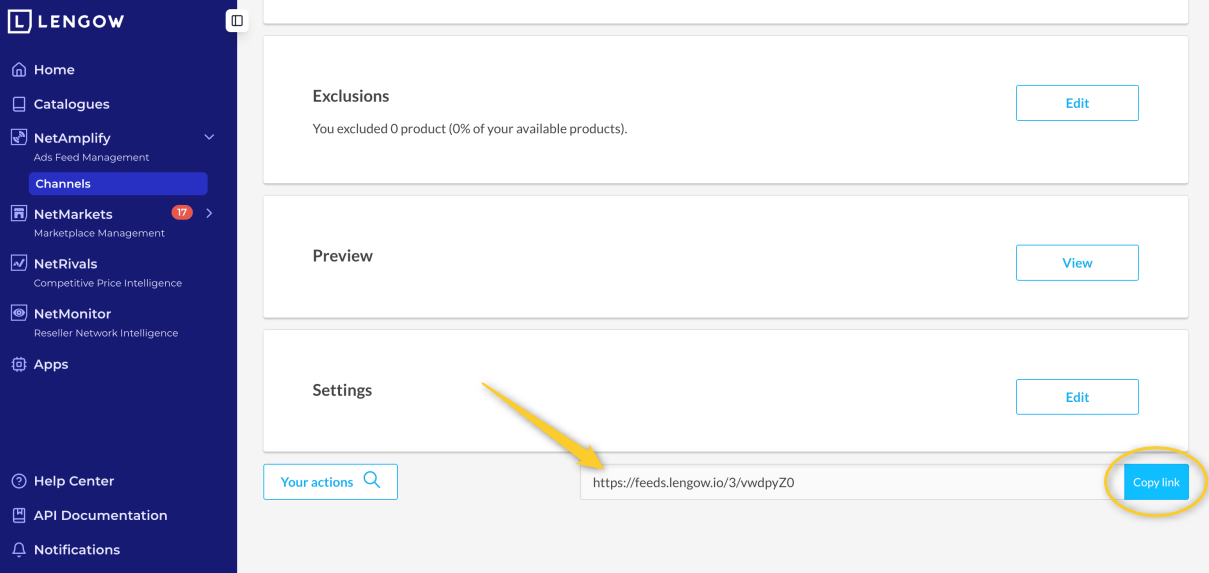Click the red 17 notification badge
The width and height of the screenshot is (1209, 573).
(182, 212)
